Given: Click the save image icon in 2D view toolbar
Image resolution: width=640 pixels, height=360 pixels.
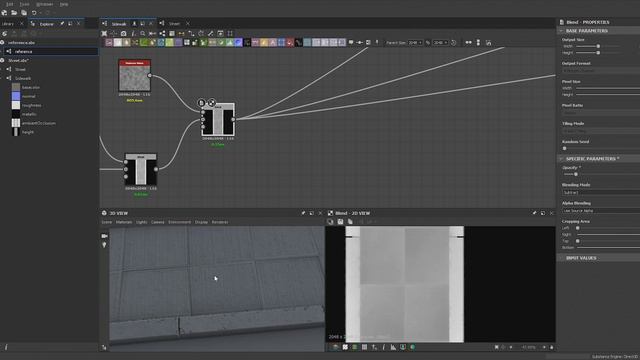Looking at the screenshot, I should [340, 222].
